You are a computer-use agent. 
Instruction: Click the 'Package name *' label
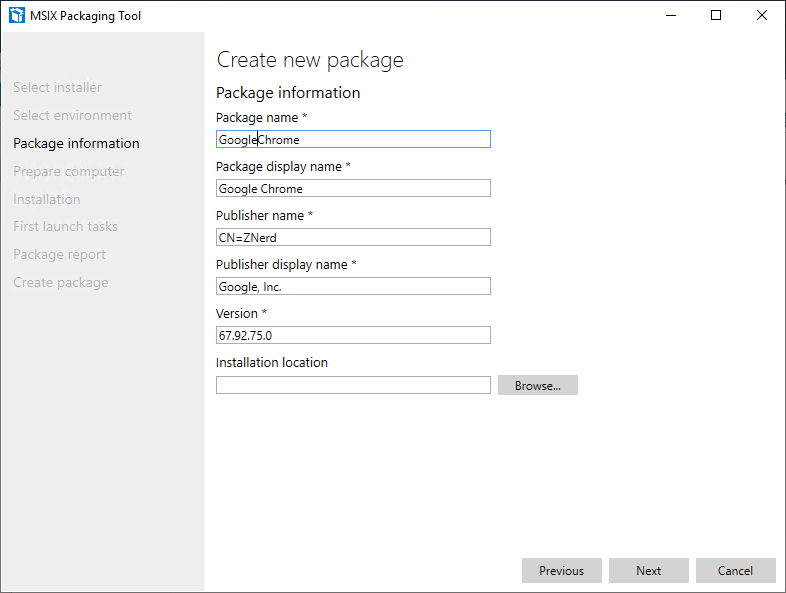point(261,118)
